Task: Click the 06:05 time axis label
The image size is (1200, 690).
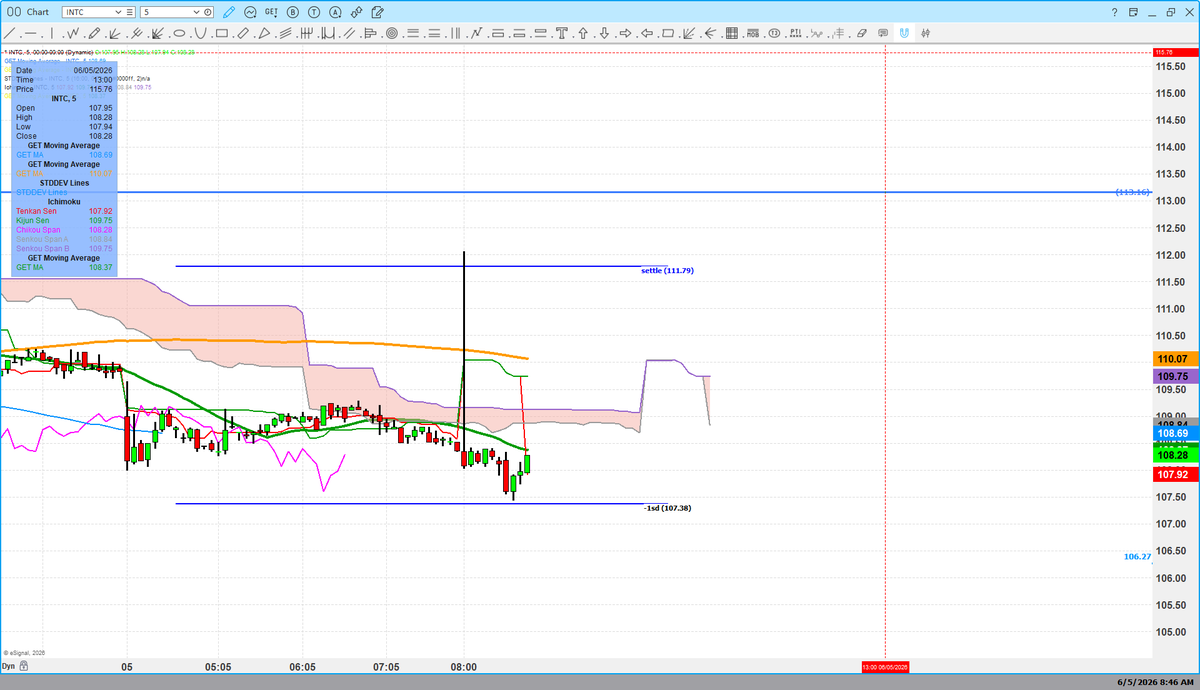Action: click(x=302, y=666)
